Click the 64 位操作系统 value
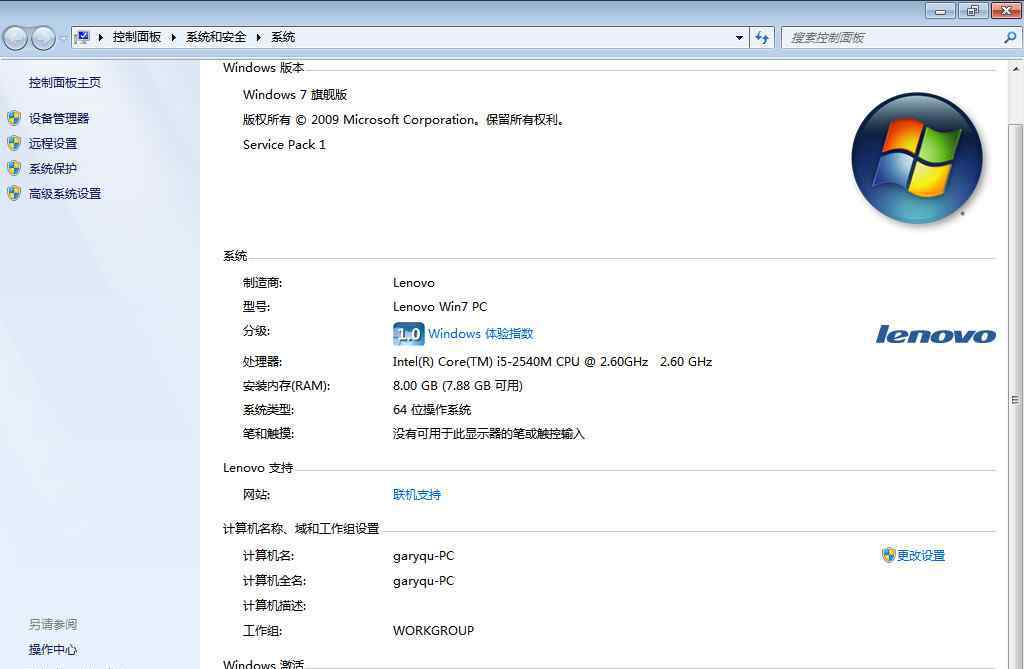Viewport: 1024px width, 669px height. pos(432,410)
